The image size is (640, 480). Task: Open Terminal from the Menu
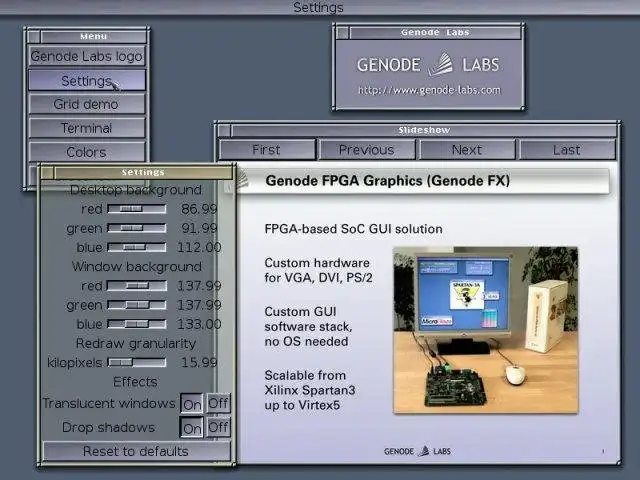tap(87, 128)
